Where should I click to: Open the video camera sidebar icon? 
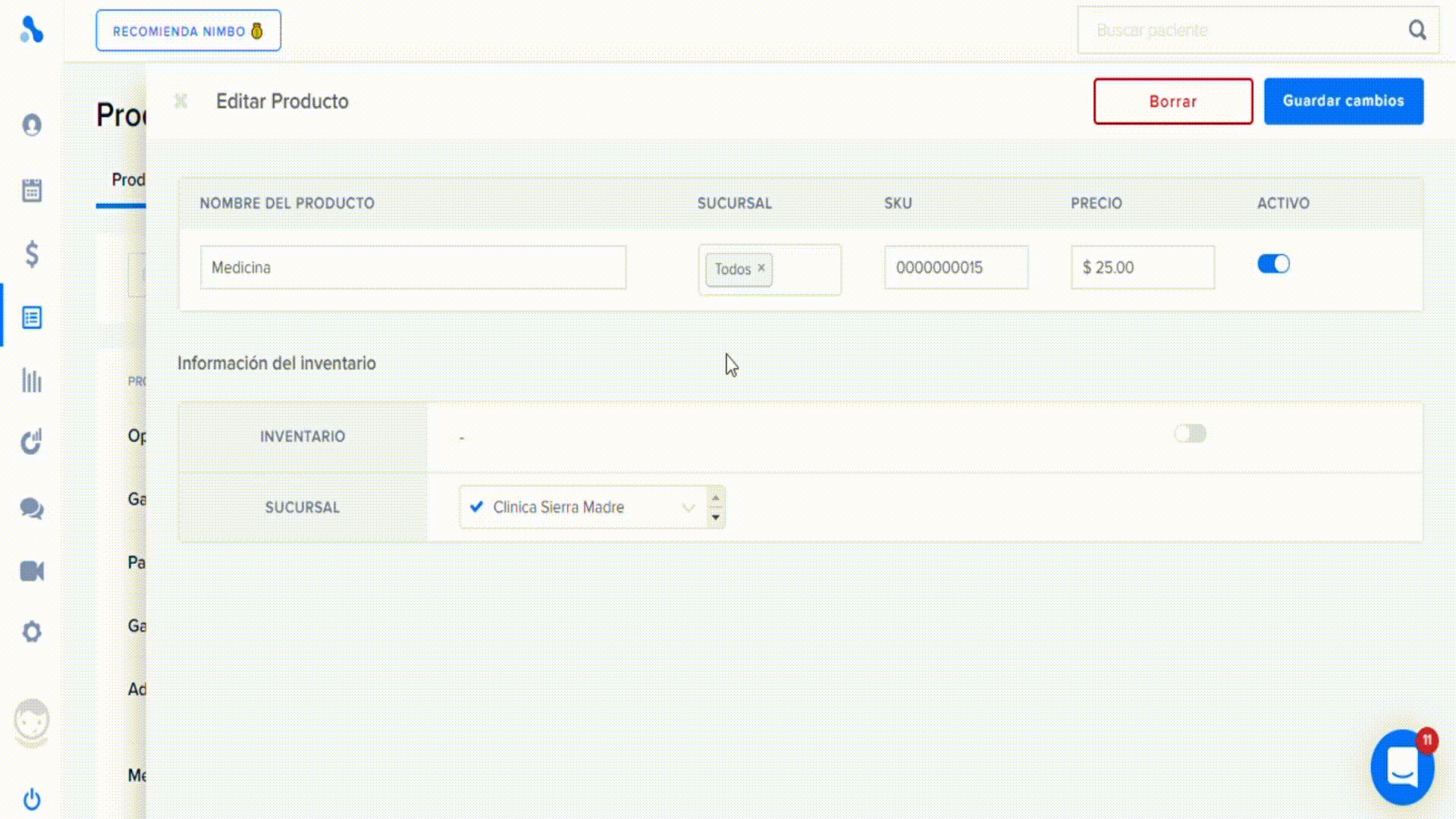32,571
